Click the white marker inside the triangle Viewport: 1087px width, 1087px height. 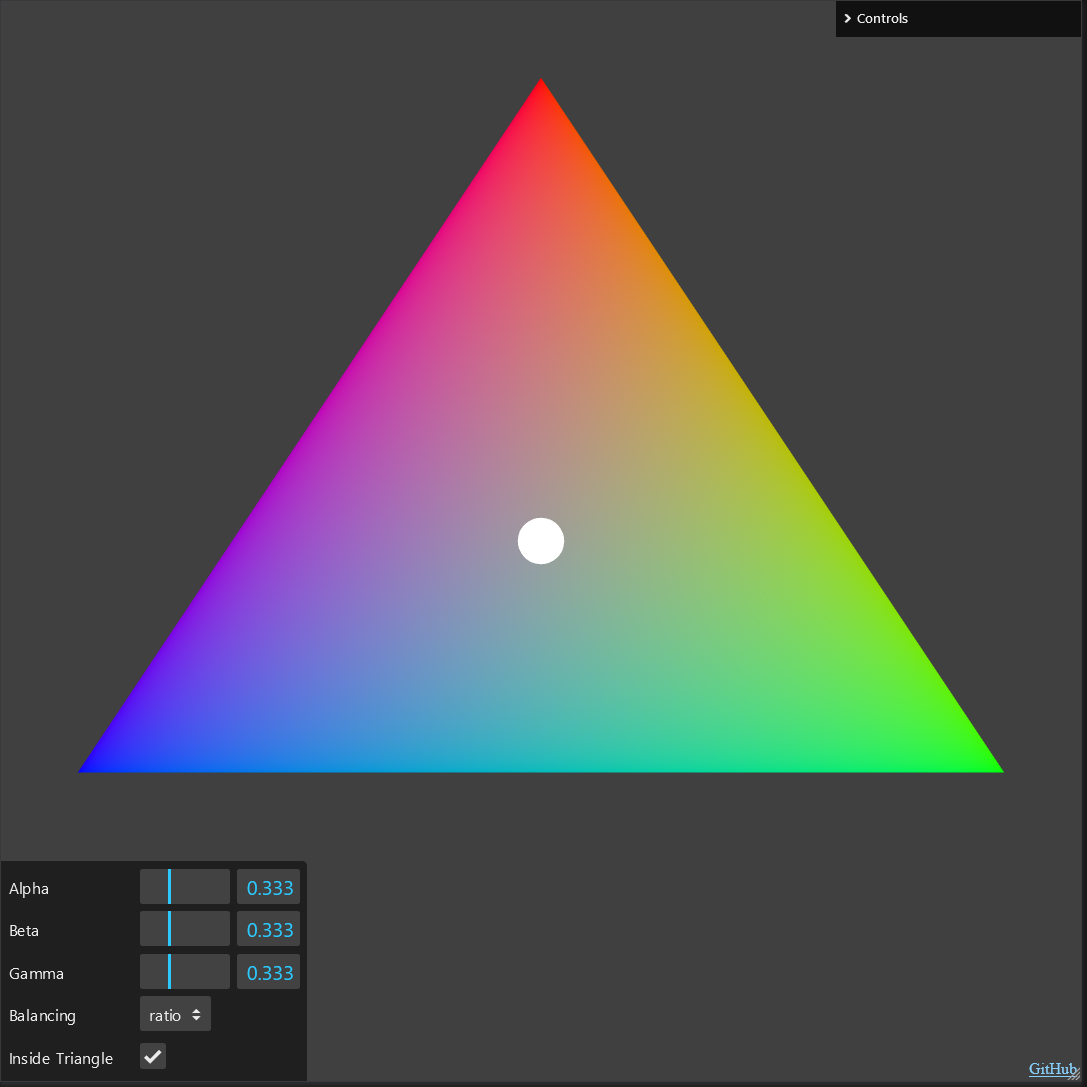541,541
